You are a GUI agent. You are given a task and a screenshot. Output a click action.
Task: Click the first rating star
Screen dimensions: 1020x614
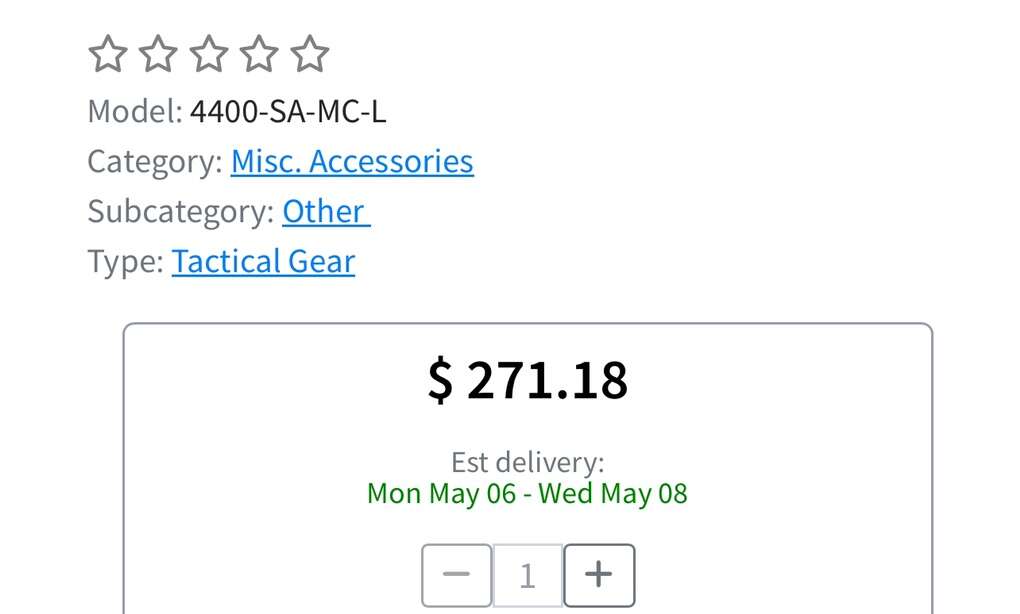pos(107,54)
